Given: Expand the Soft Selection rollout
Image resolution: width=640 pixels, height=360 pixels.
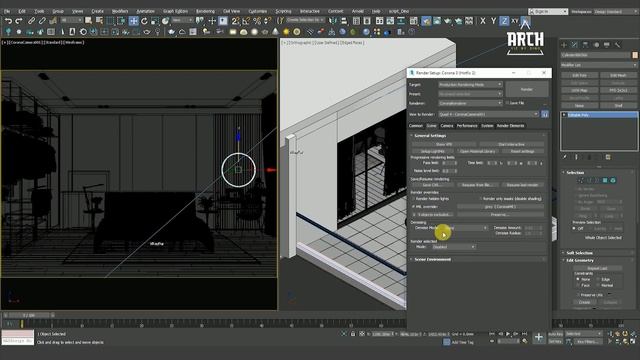Looking at the screenshot, I should point(579,253).
